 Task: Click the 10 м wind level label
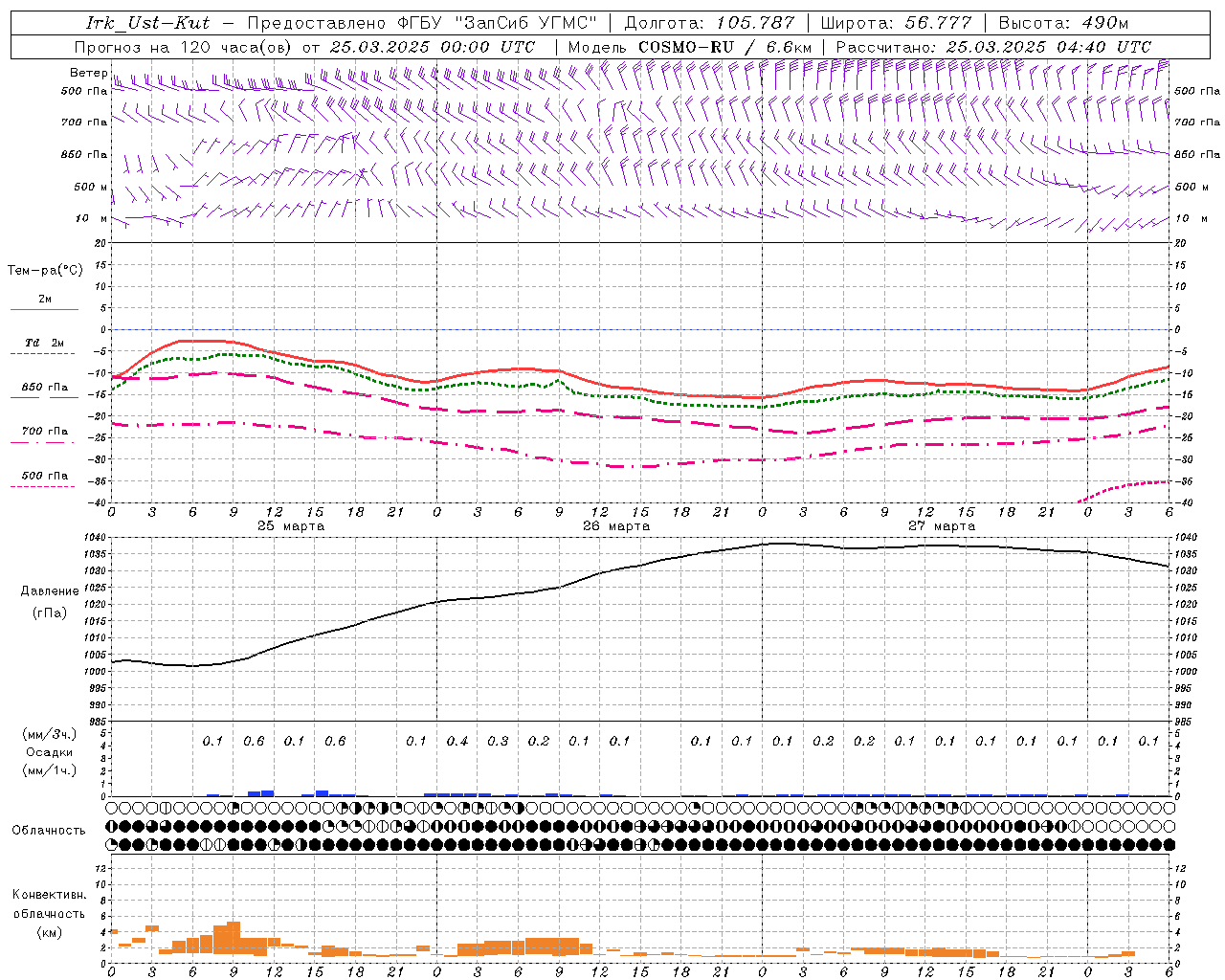pyautogui.click(x=91, y=218)
